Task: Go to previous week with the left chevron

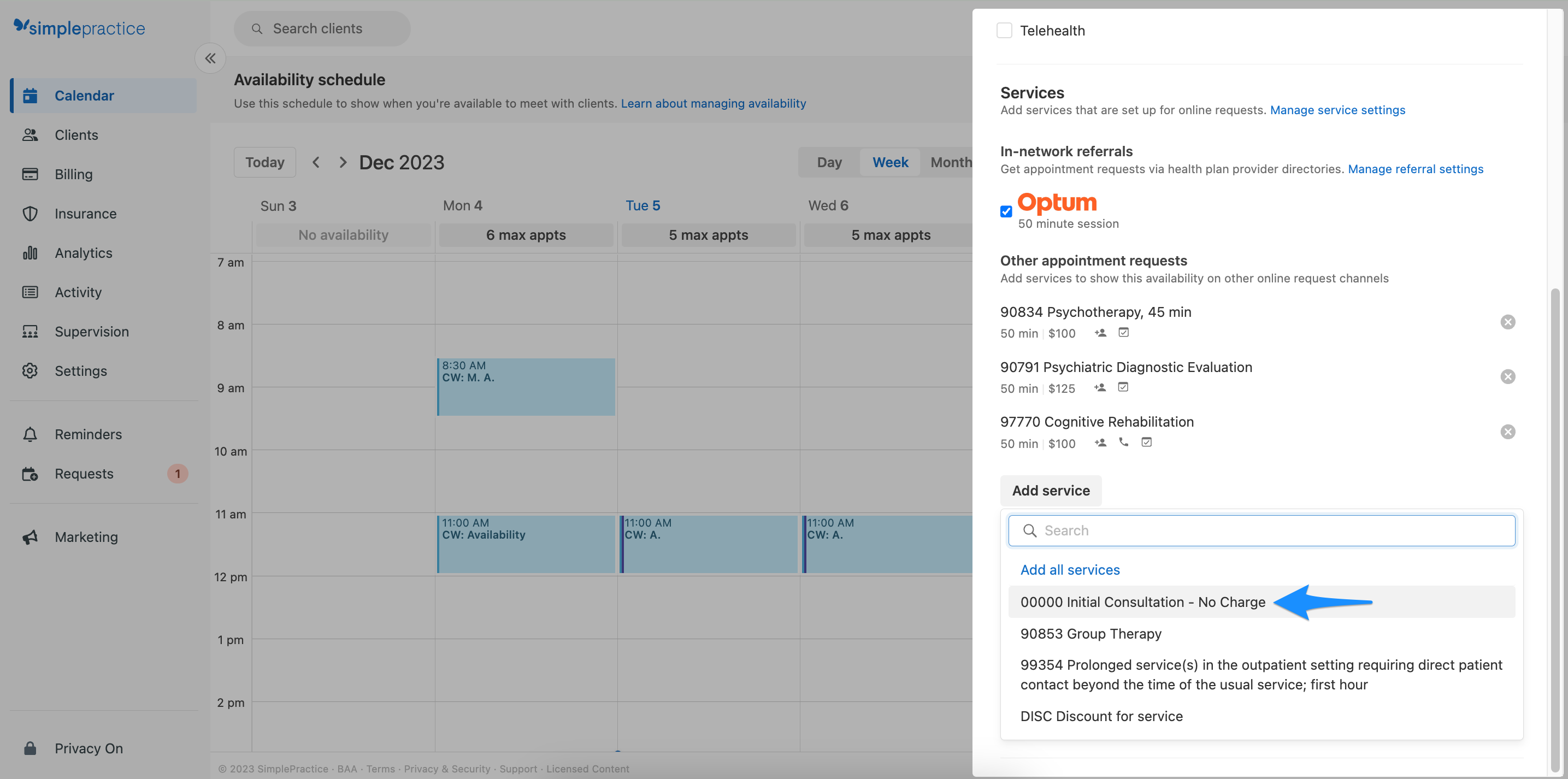Action: [316, 162]
